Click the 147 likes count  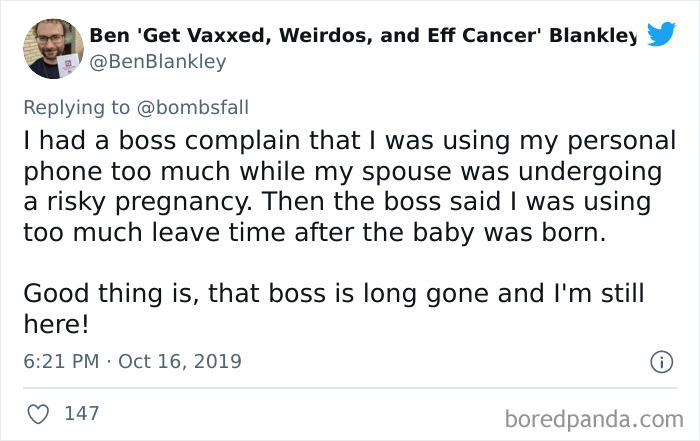(83, 413)
